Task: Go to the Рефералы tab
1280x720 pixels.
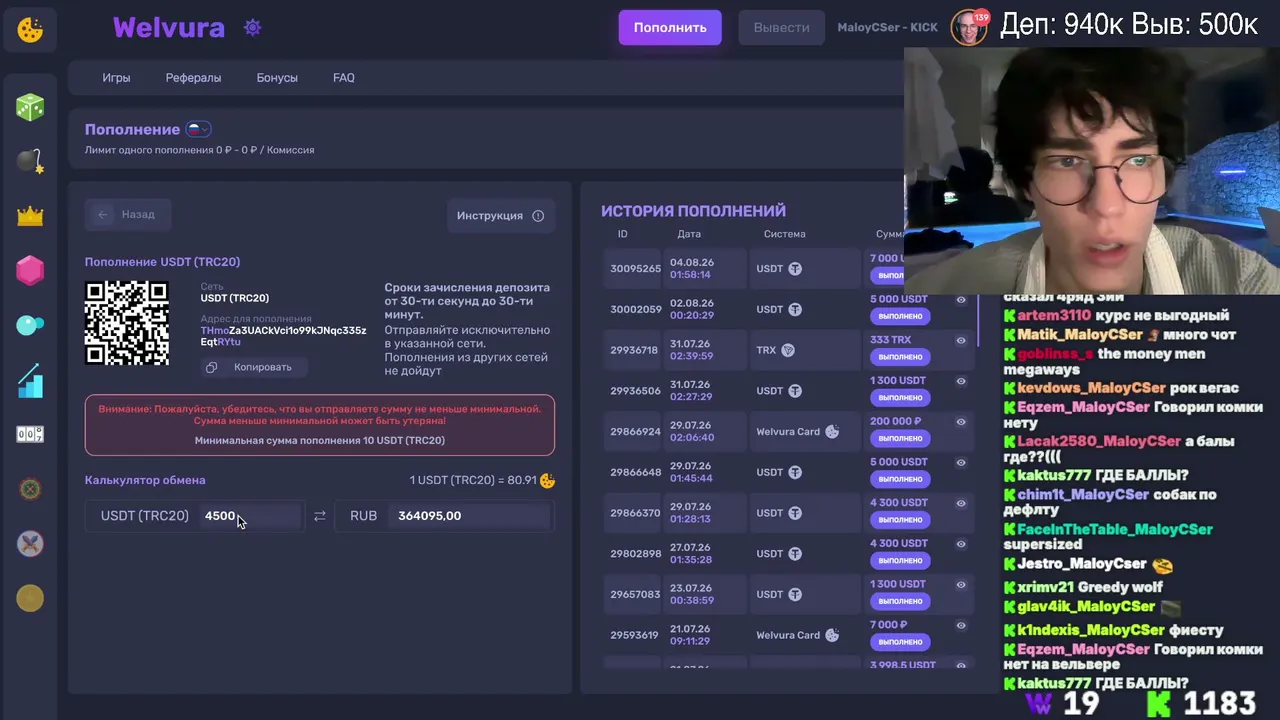Action: click(x=193, y=78)
